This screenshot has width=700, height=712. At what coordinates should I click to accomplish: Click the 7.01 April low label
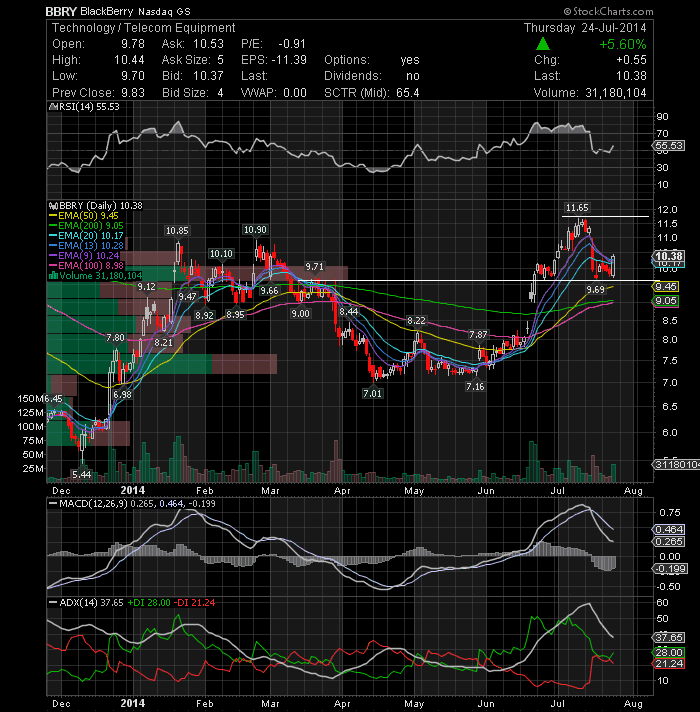372,393
